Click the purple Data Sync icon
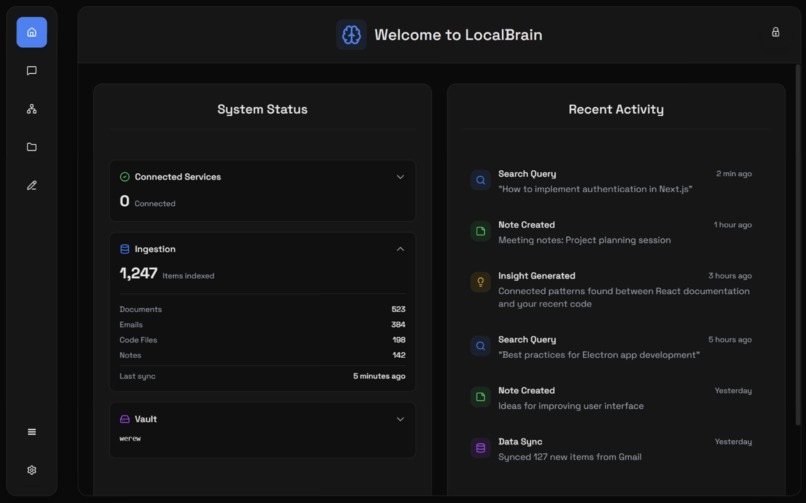The height and width of the screenshot is (503, 806). click(480, 448)
